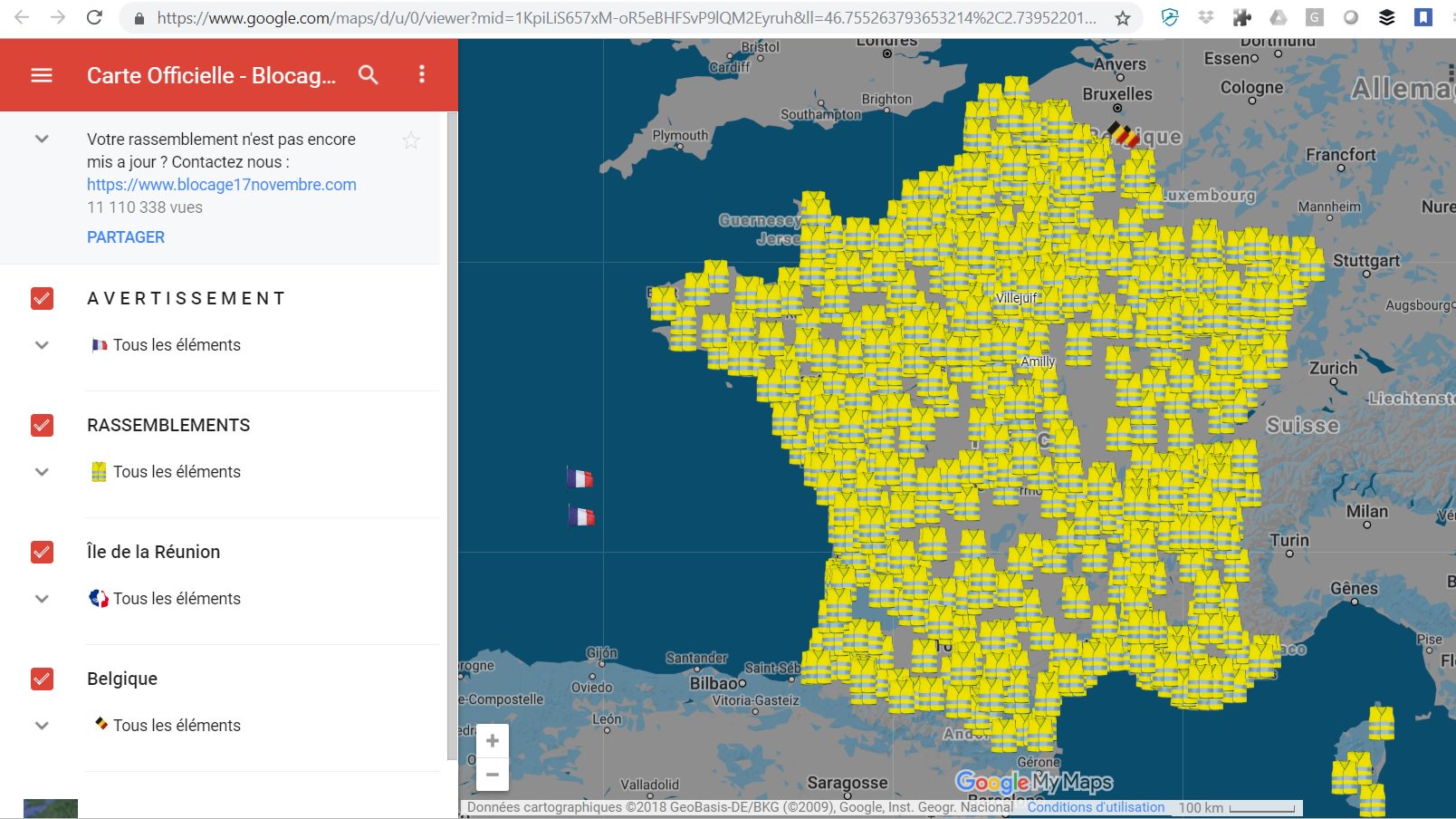
Task: Click the browser URL address field
Action: (x=625, y=18)
